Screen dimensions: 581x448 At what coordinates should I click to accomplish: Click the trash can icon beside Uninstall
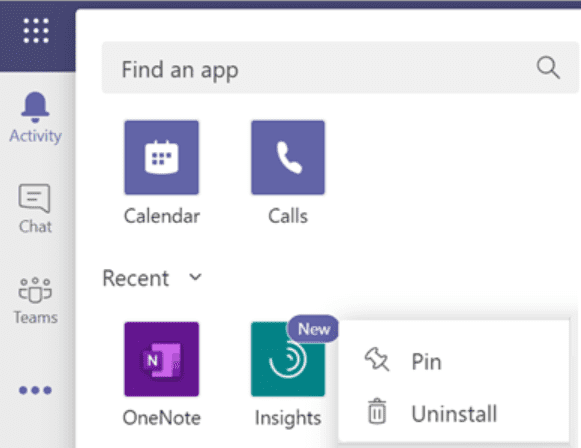[377, 411]
